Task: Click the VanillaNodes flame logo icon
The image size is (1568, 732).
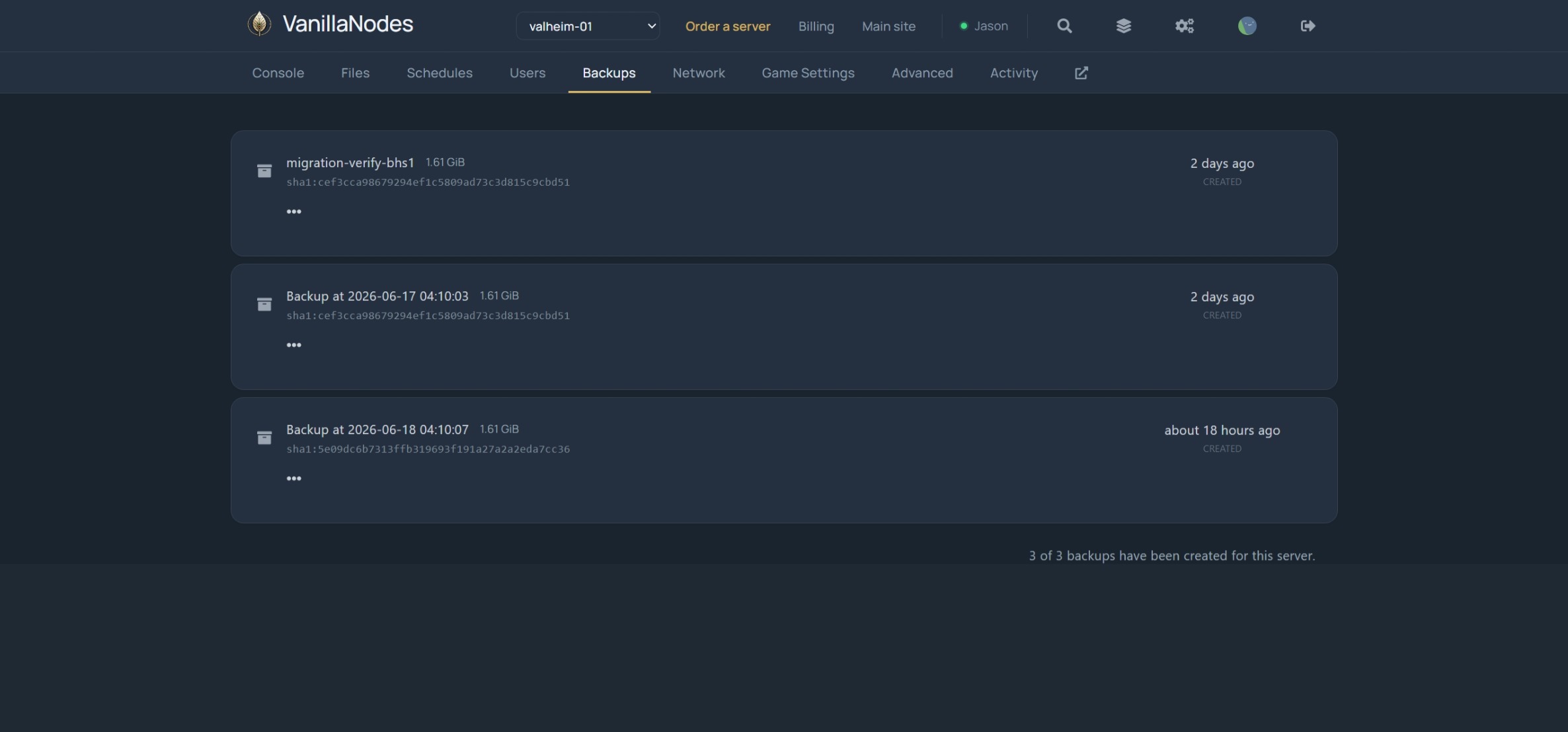Action: pos(259,24)
